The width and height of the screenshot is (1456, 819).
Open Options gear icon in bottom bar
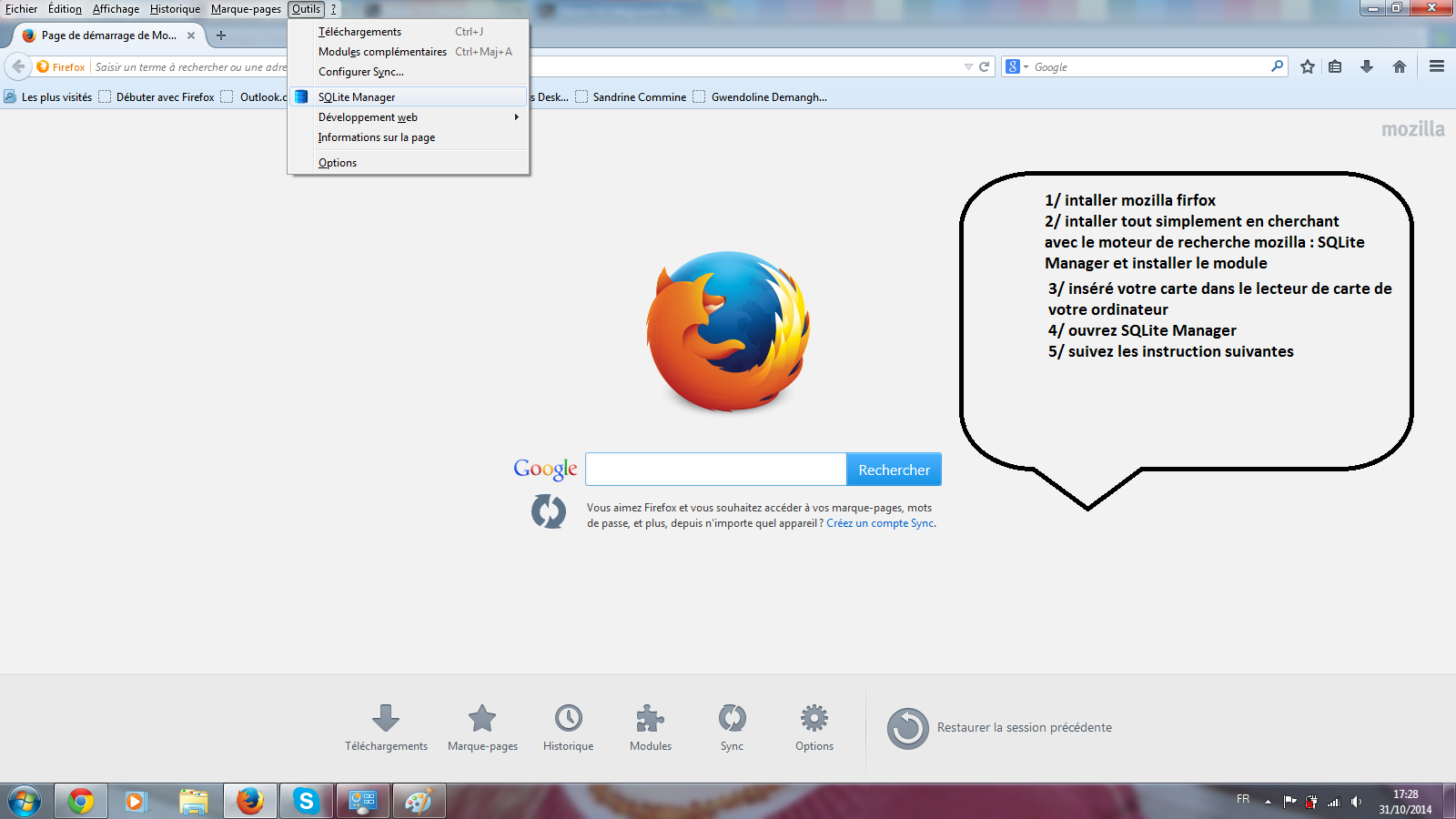click(814, 719)
